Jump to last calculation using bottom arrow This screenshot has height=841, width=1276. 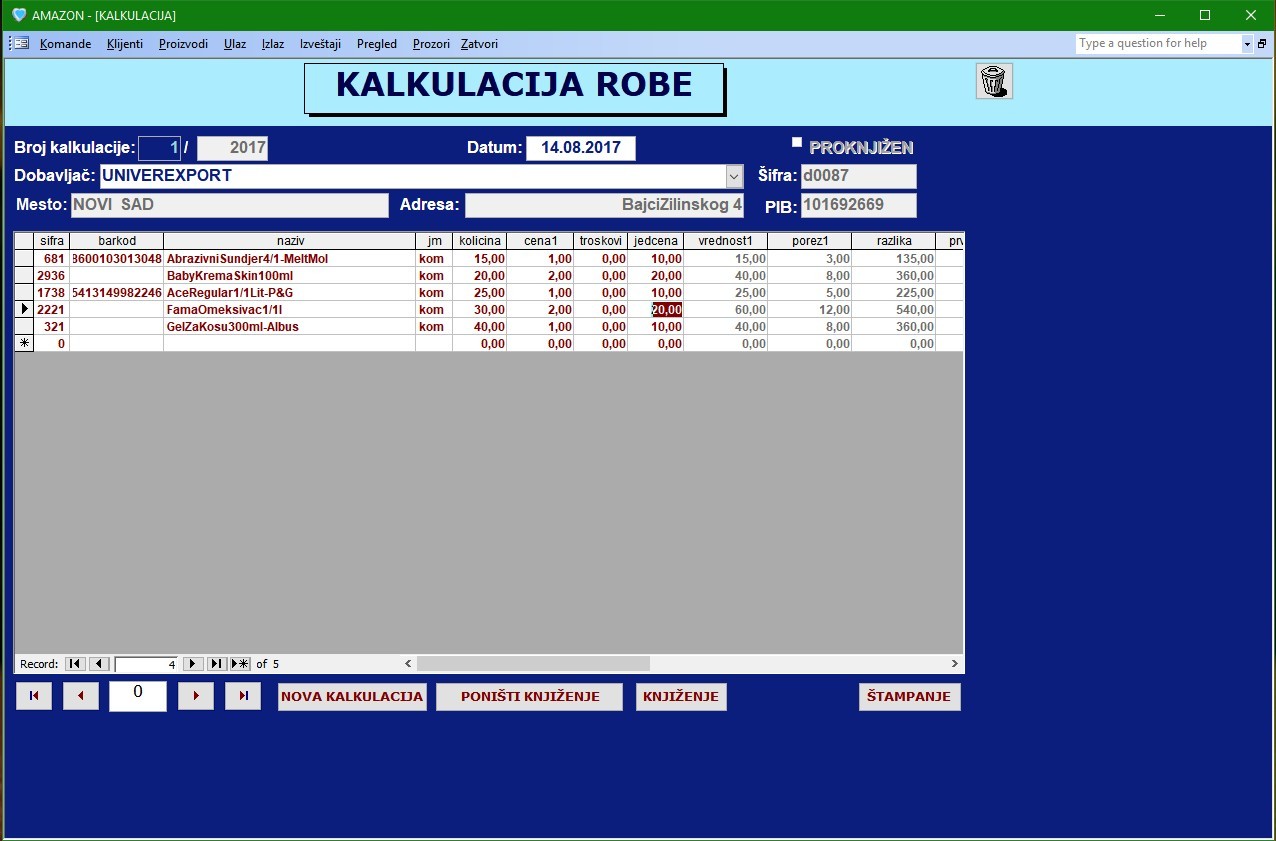(x=243, y=696)
